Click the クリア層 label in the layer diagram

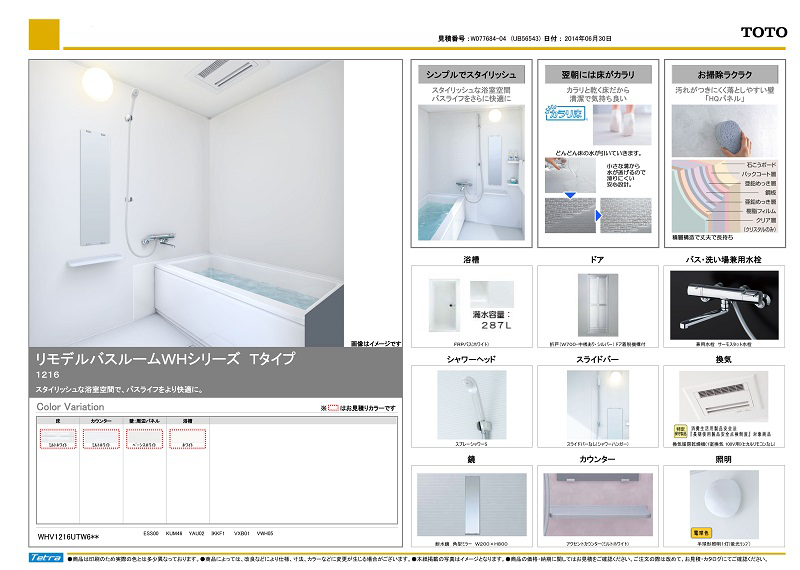[x=766, y=220]
